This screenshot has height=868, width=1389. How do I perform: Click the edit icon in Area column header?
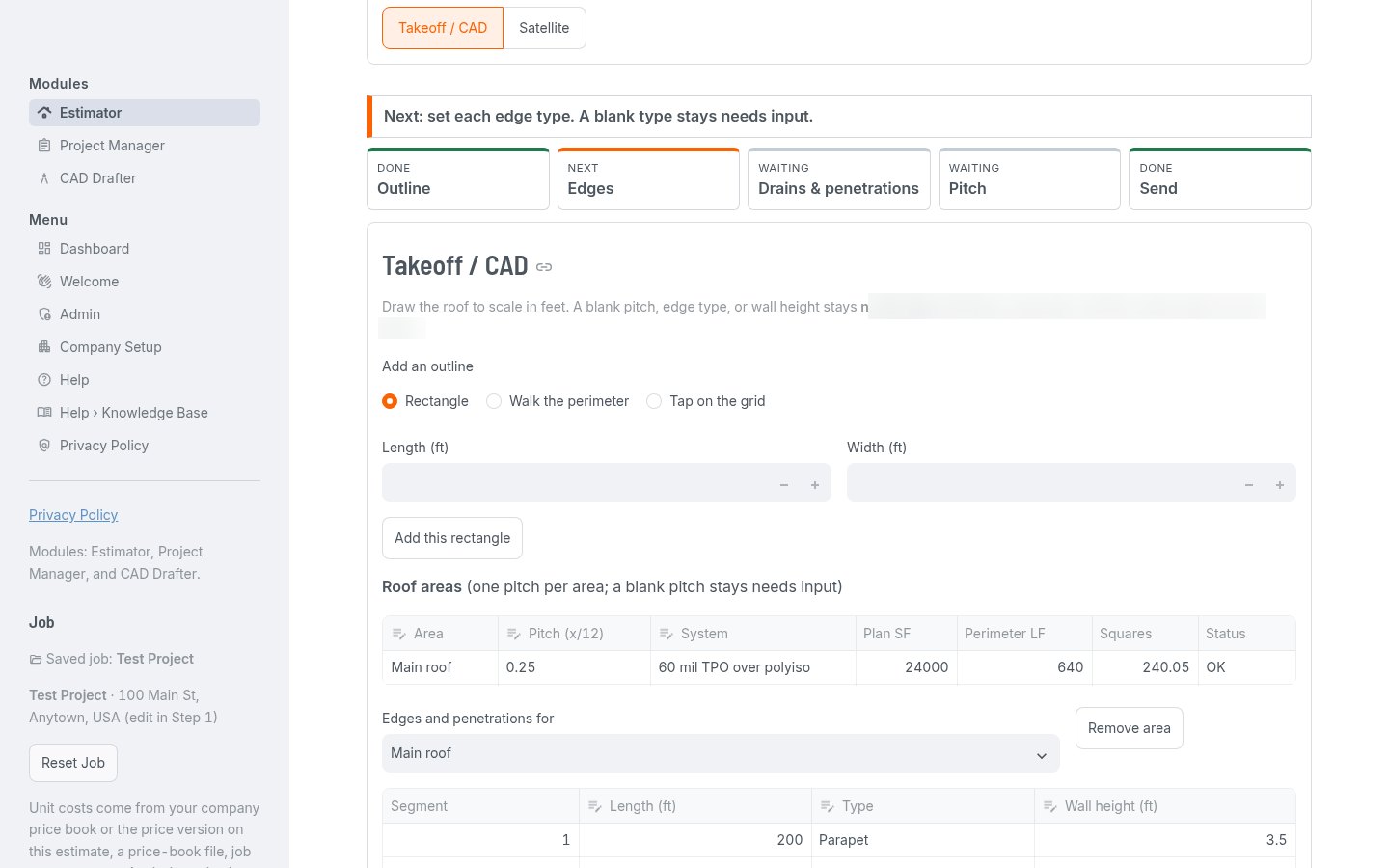(399, 634)
